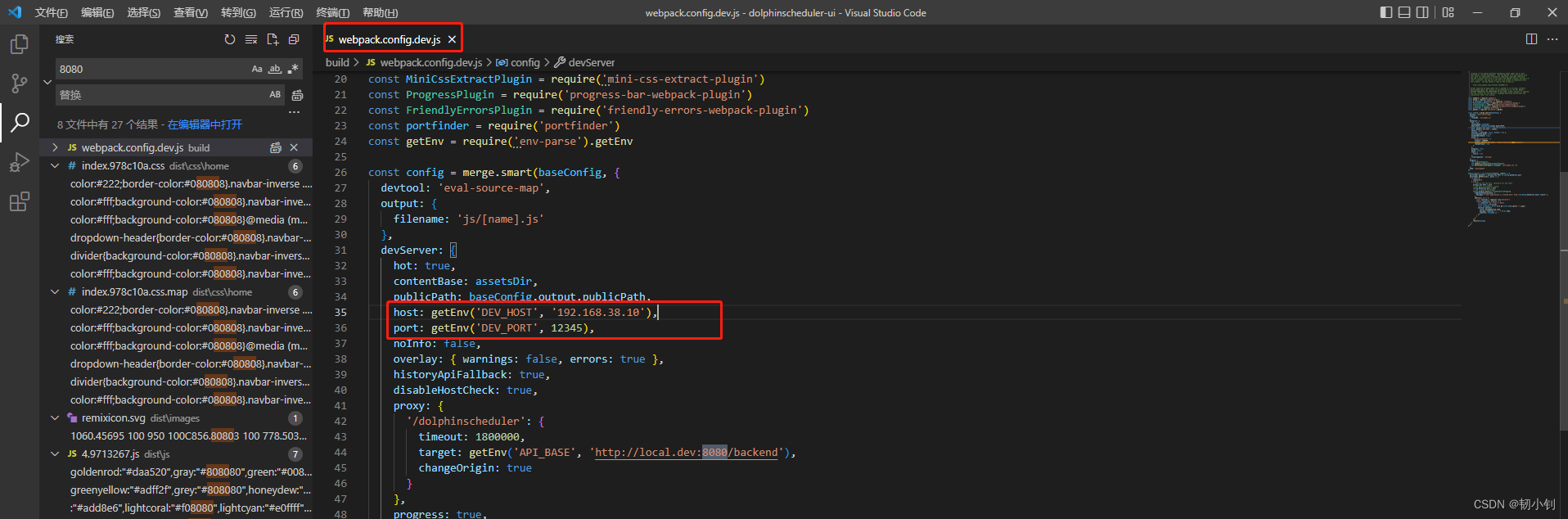Image resolution: width=1568 pixels, height=519 pixels.
Task: Open the 编辑(E) menu
Action: [97, 12]
